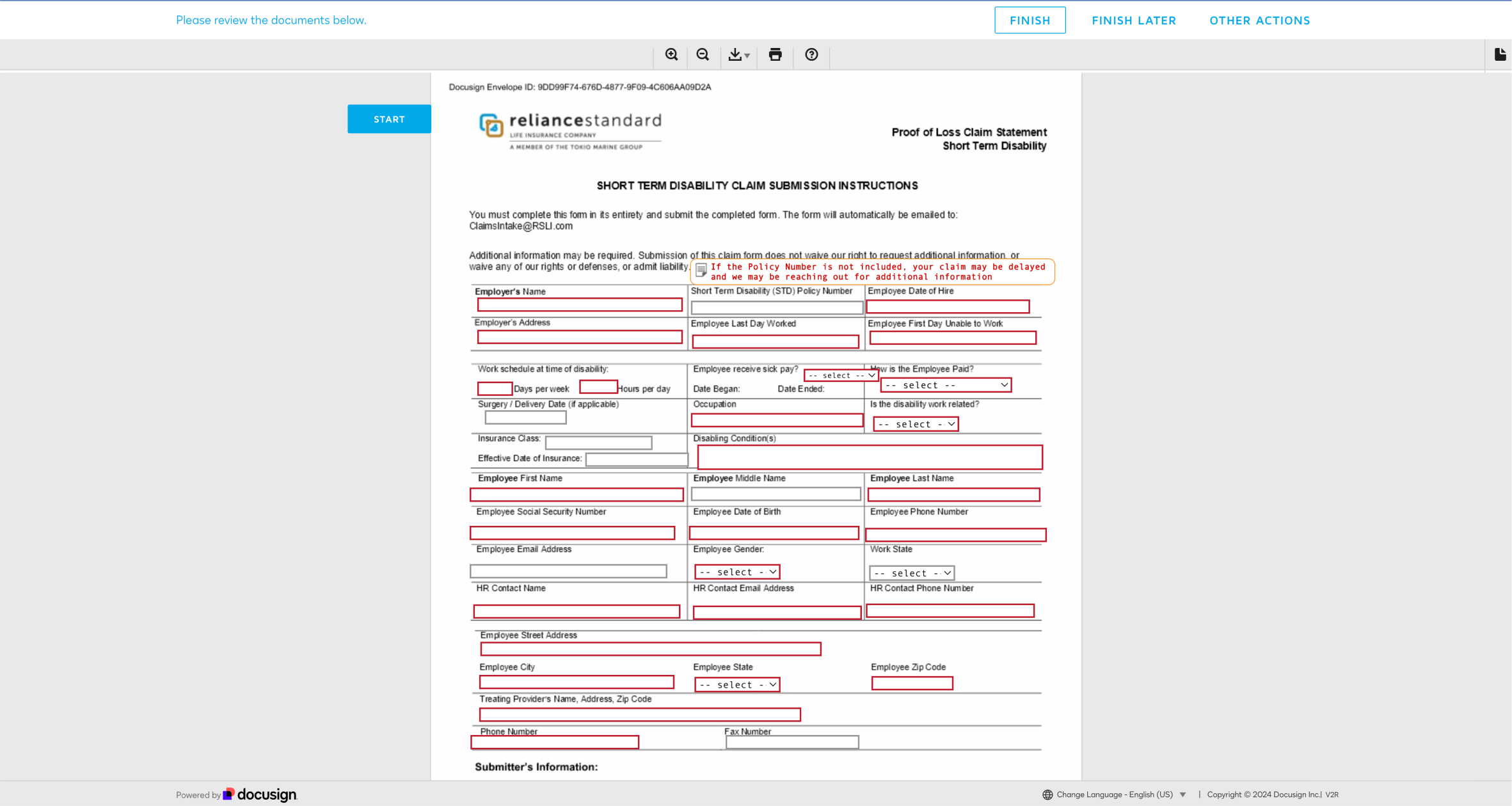This screenshot has width=1512, height=806.
Task: Click the 'Submitter's Information:' heading
Action: coord(536,766)
